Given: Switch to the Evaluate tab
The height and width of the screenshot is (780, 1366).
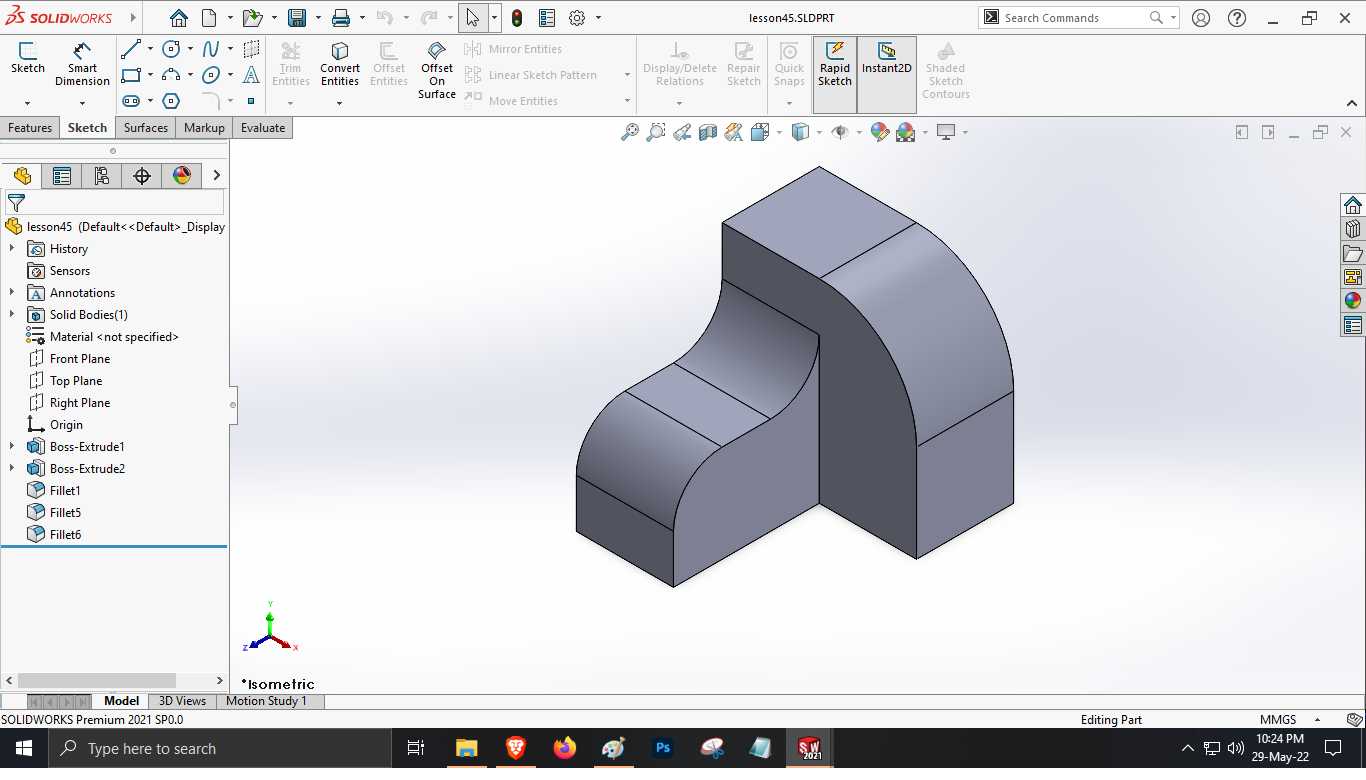Looking at the screenshot, I should [x=263, y=128].
